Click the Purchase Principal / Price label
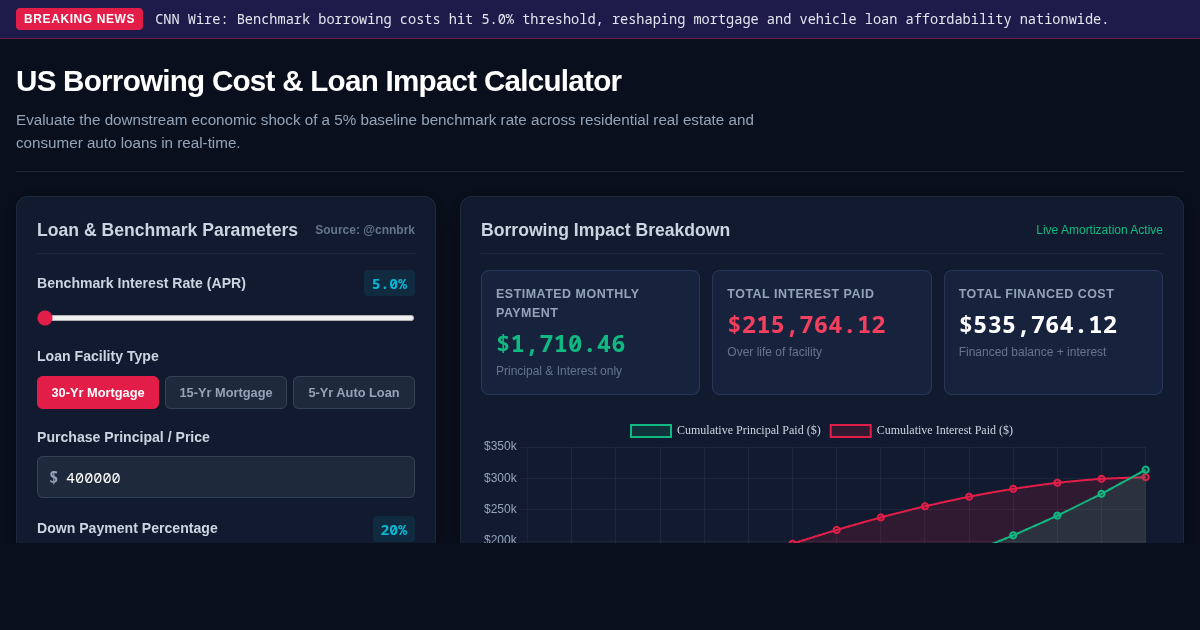Screen dimensions: 1200x630 (123, 437)
